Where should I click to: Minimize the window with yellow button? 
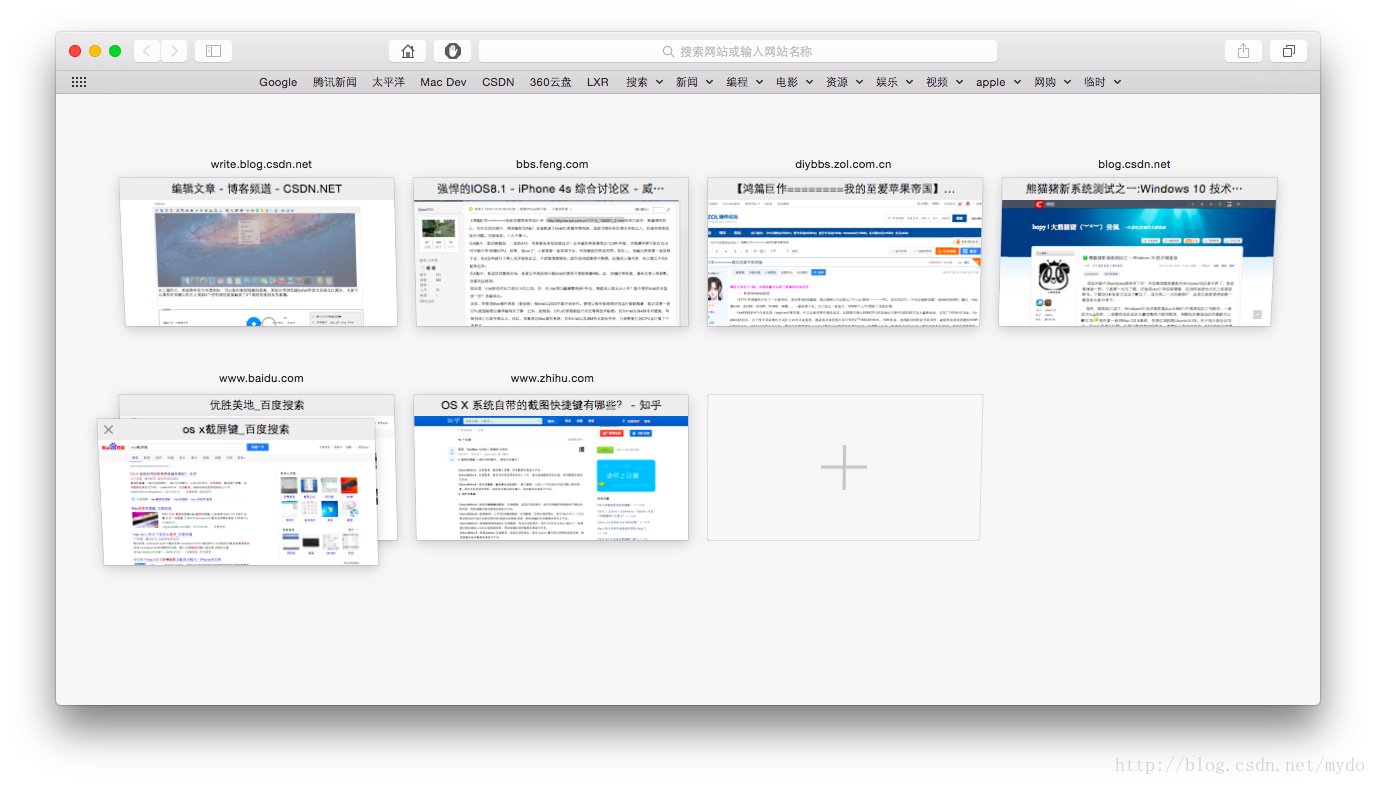coord(95,51)
